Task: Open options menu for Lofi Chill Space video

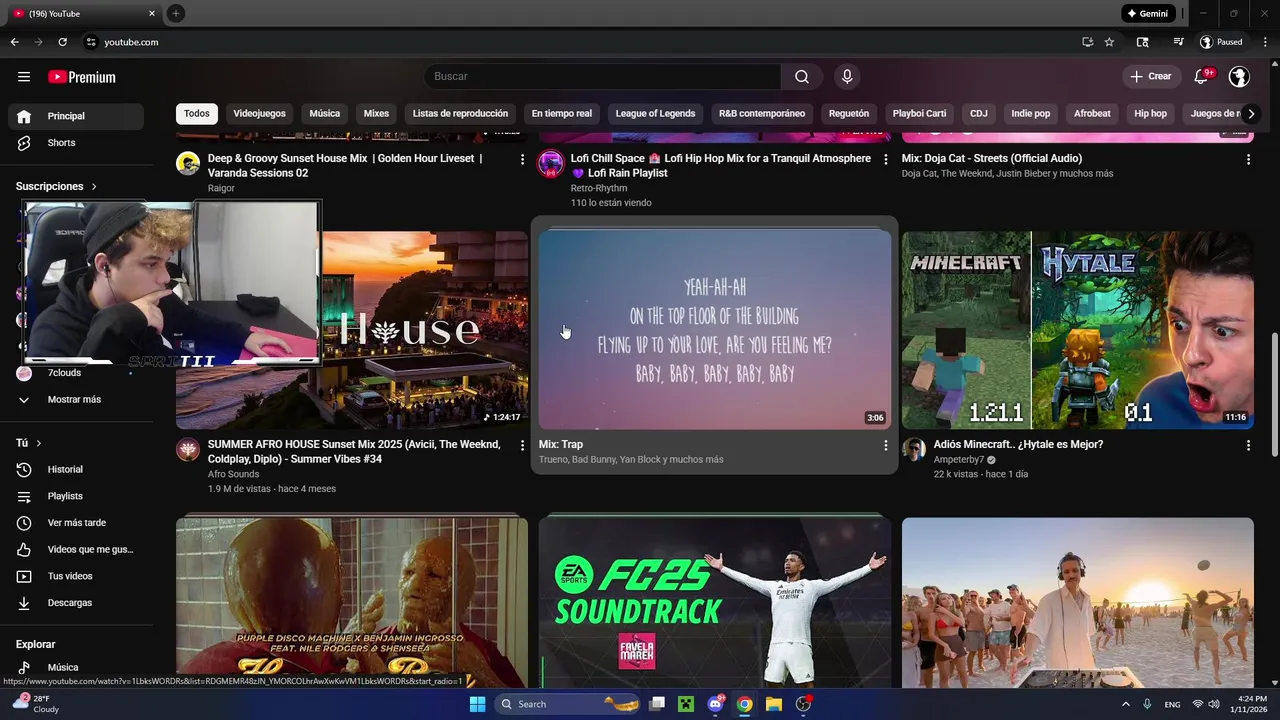Action: coord(885,160)
